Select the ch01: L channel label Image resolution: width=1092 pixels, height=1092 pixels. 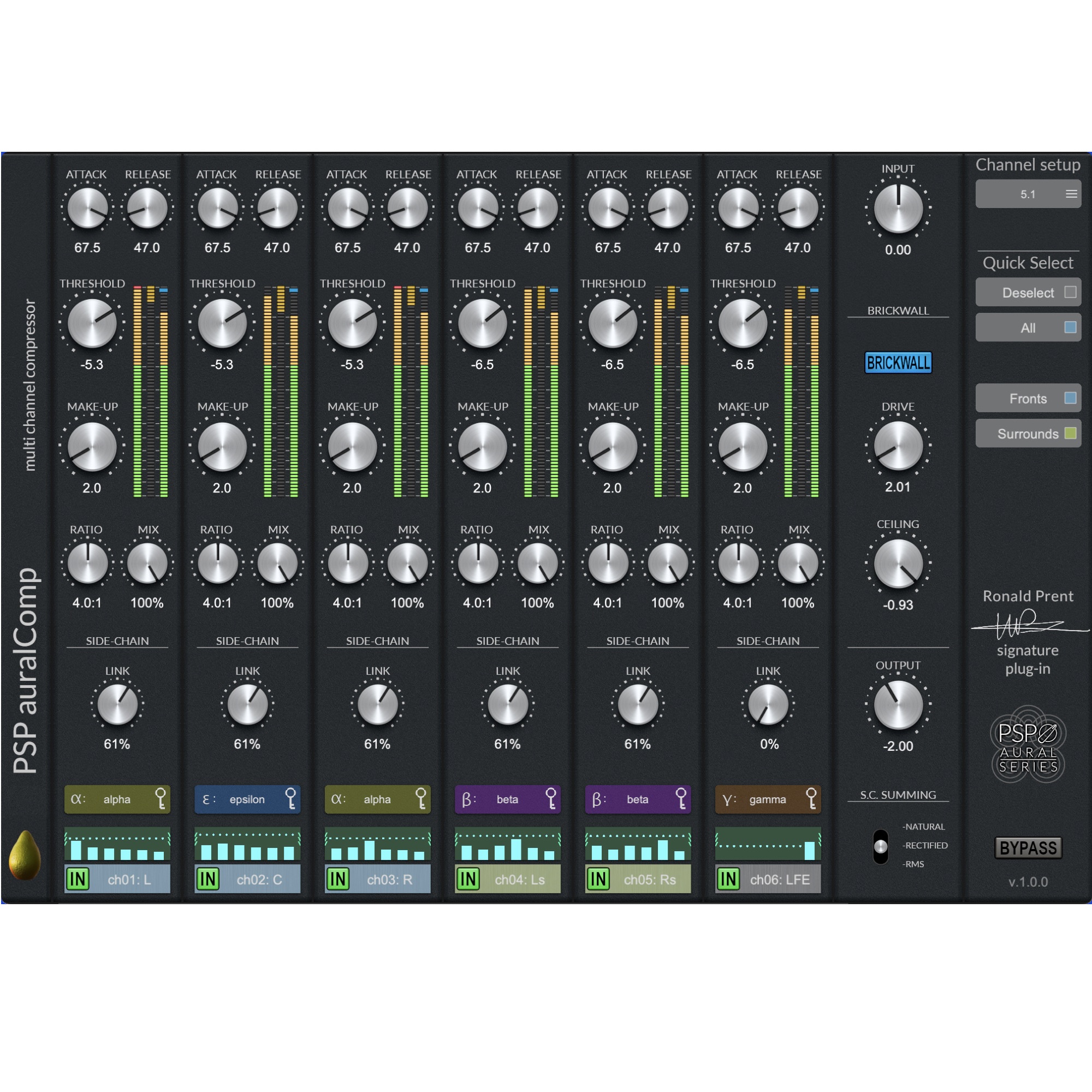[129, 880]
